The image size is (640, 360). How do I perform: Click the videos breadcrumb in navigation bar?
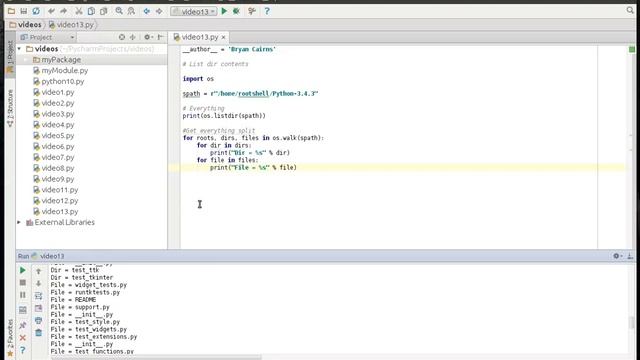point(26,24)
